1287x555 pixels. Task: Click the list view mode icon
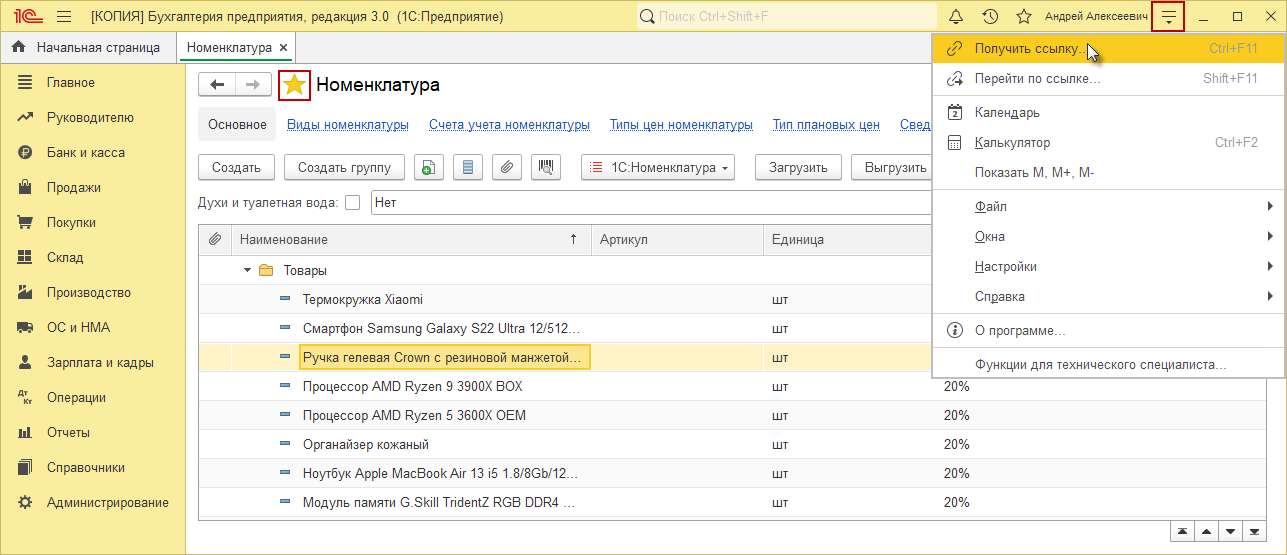tap(468, 168)
